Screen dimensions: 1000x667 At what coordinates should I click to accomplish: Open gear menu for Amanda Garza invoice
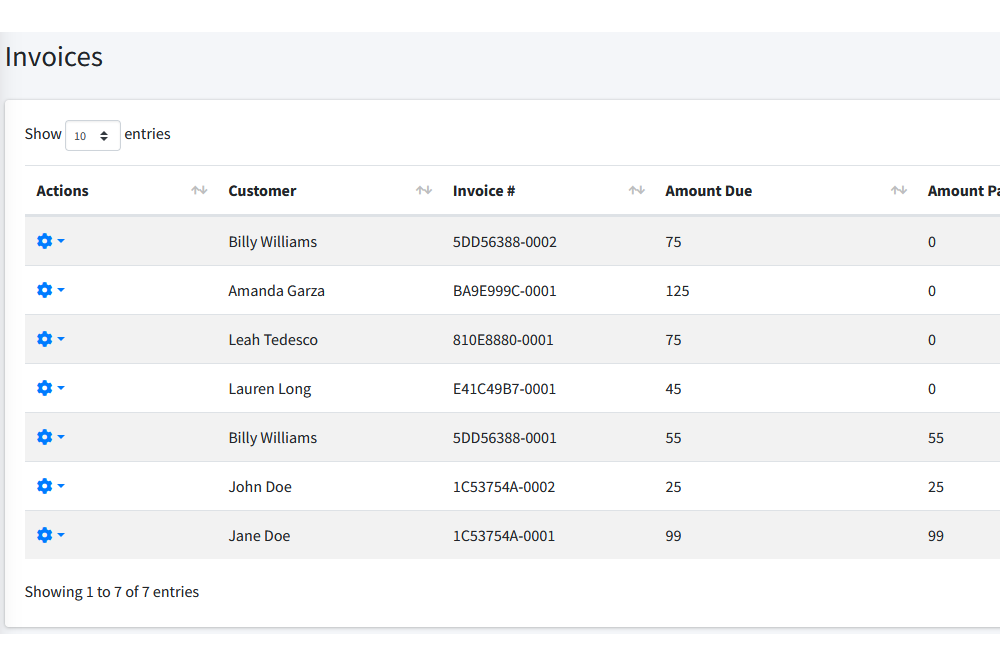[45, 290]
